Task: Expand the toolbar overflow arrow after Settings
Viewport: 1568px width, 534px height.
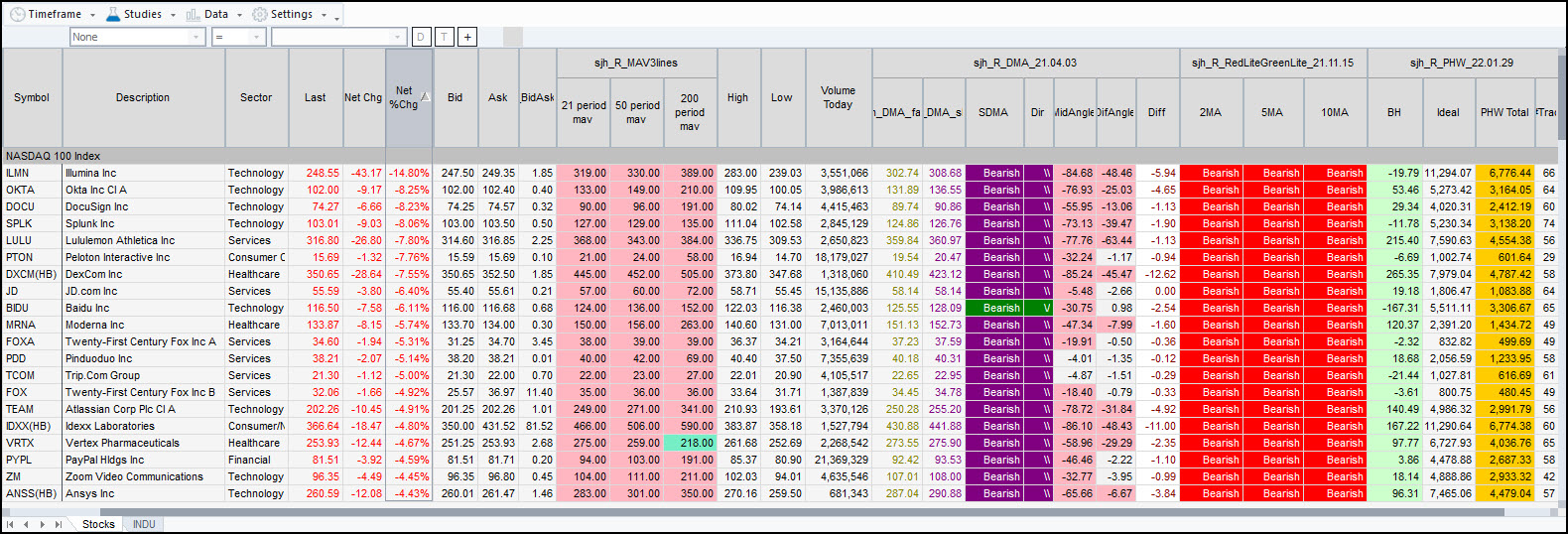Action: click(x=337, y=17)
